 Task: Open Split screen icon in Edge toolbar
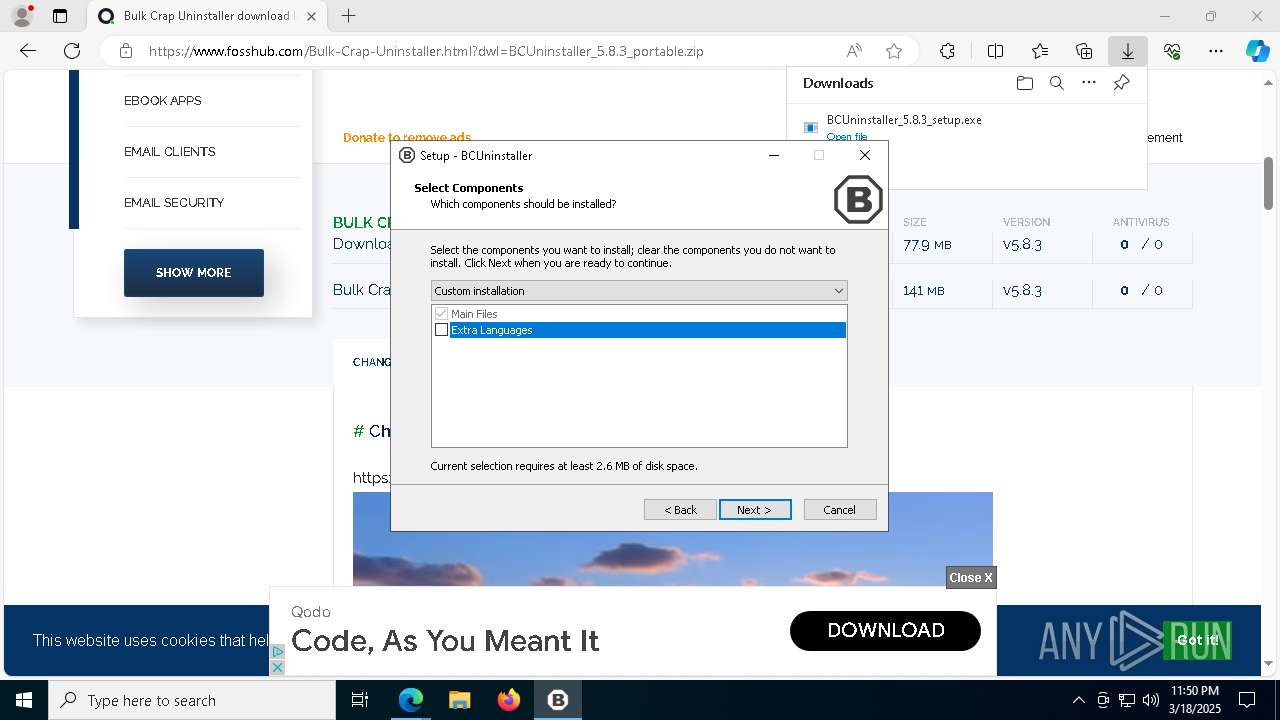995,51
